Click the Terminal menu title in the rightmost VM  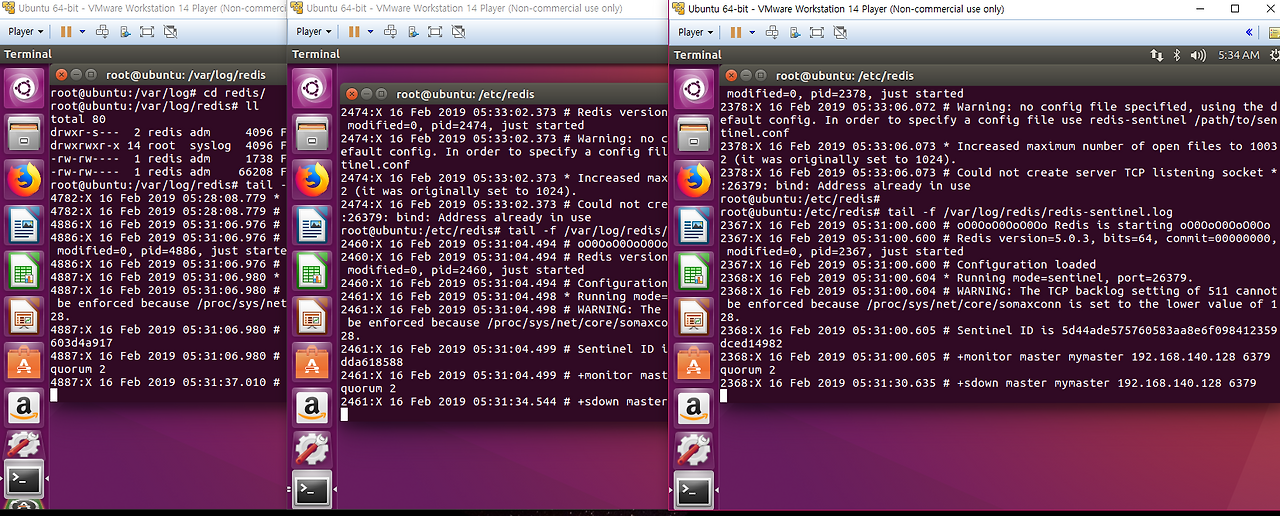[x=698, y=55]
